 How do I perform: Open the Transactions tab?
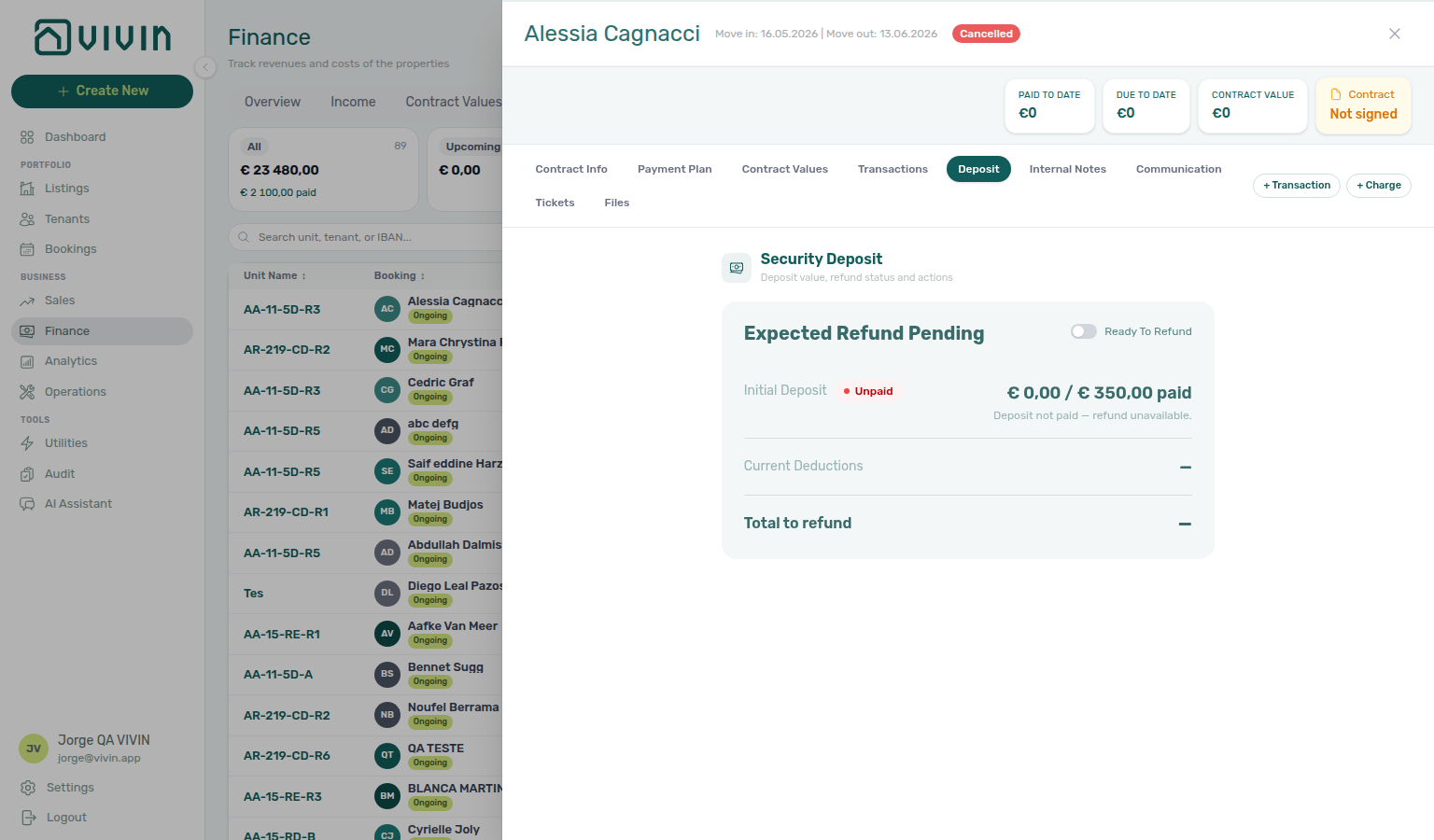pos(893,169)
